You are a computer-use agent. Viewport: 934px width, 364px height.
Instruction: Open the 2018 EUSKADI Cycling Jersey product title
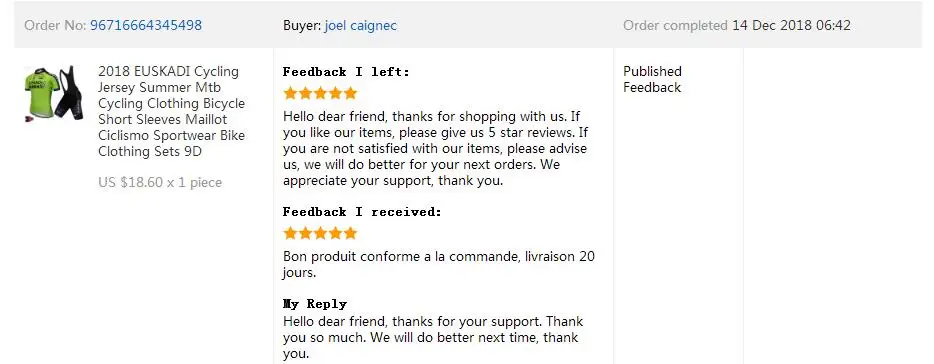[x=172, y=111]
